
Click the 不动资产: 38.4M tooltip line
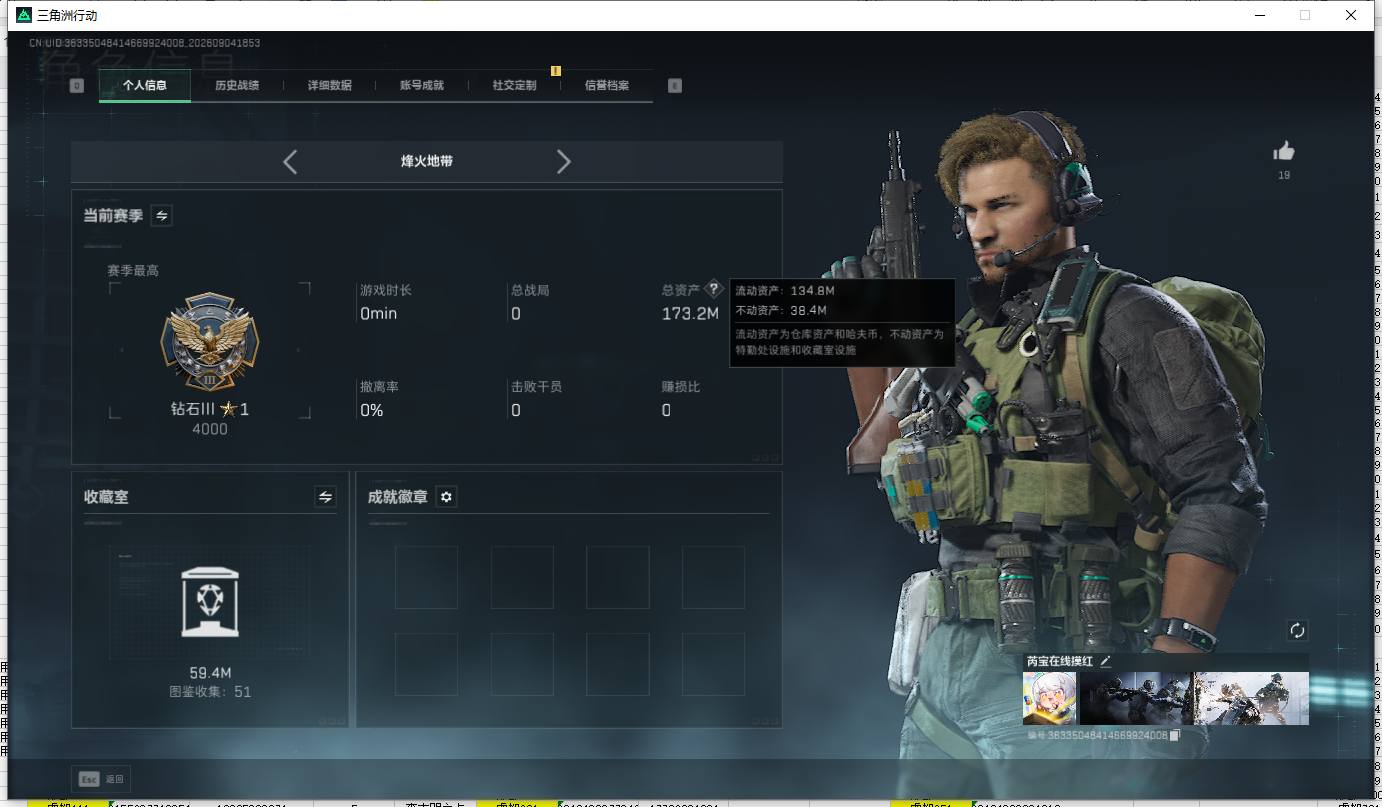[782, 311]
